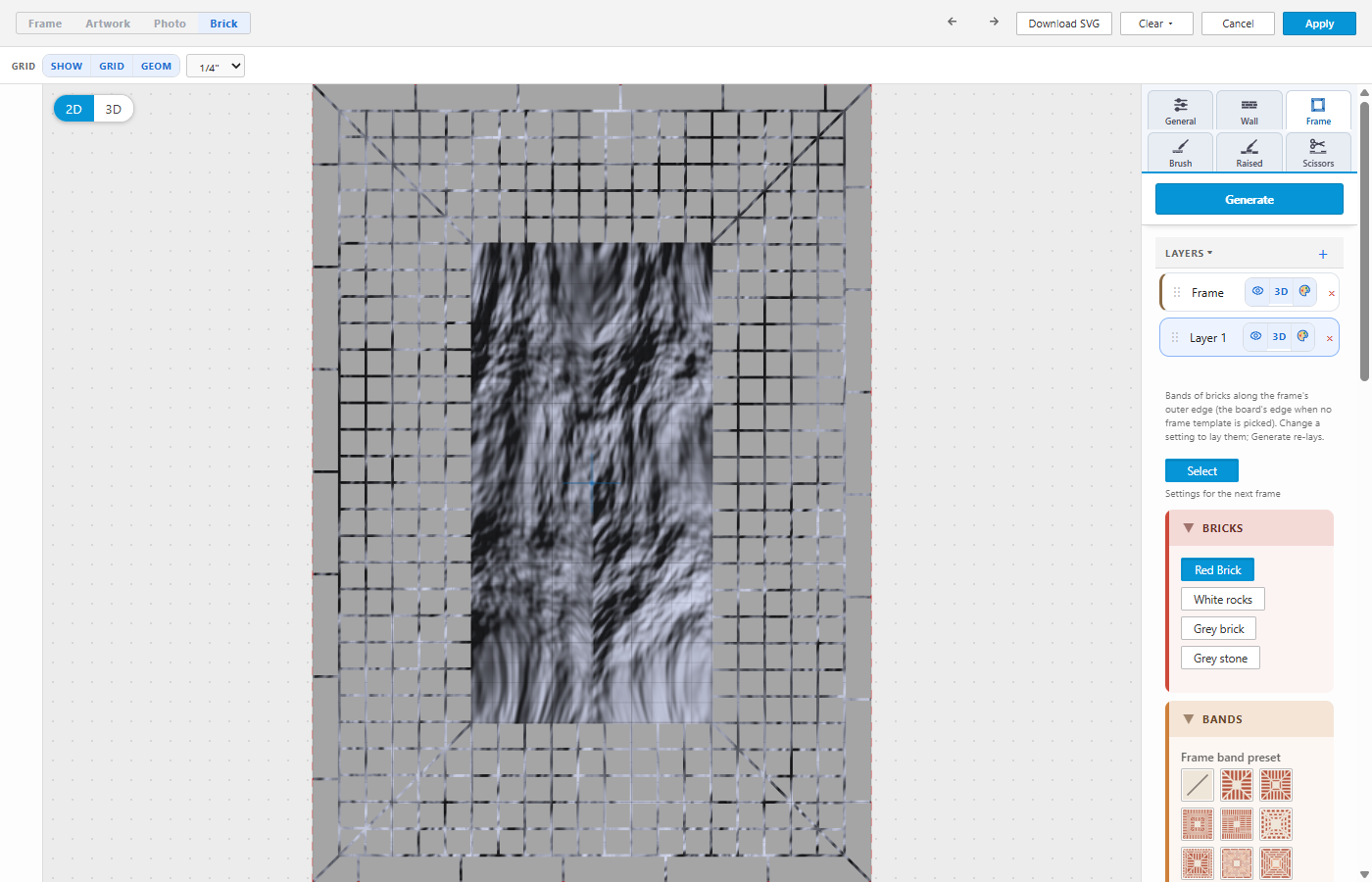Viewport: 1372px width, 882px height.
Task: Apply the brick changes
Action: [x=1319, y=24]
